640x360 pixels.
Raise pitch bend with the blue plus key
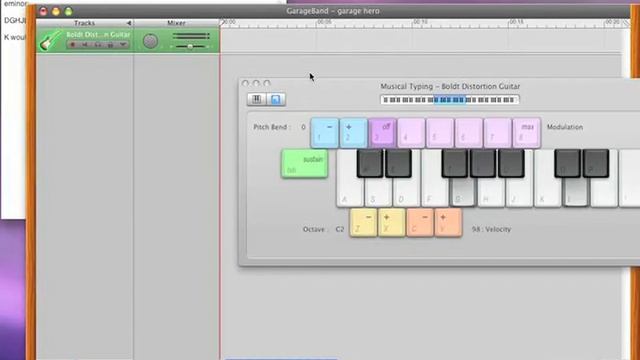pyautogui.click(x=353, y=133)
